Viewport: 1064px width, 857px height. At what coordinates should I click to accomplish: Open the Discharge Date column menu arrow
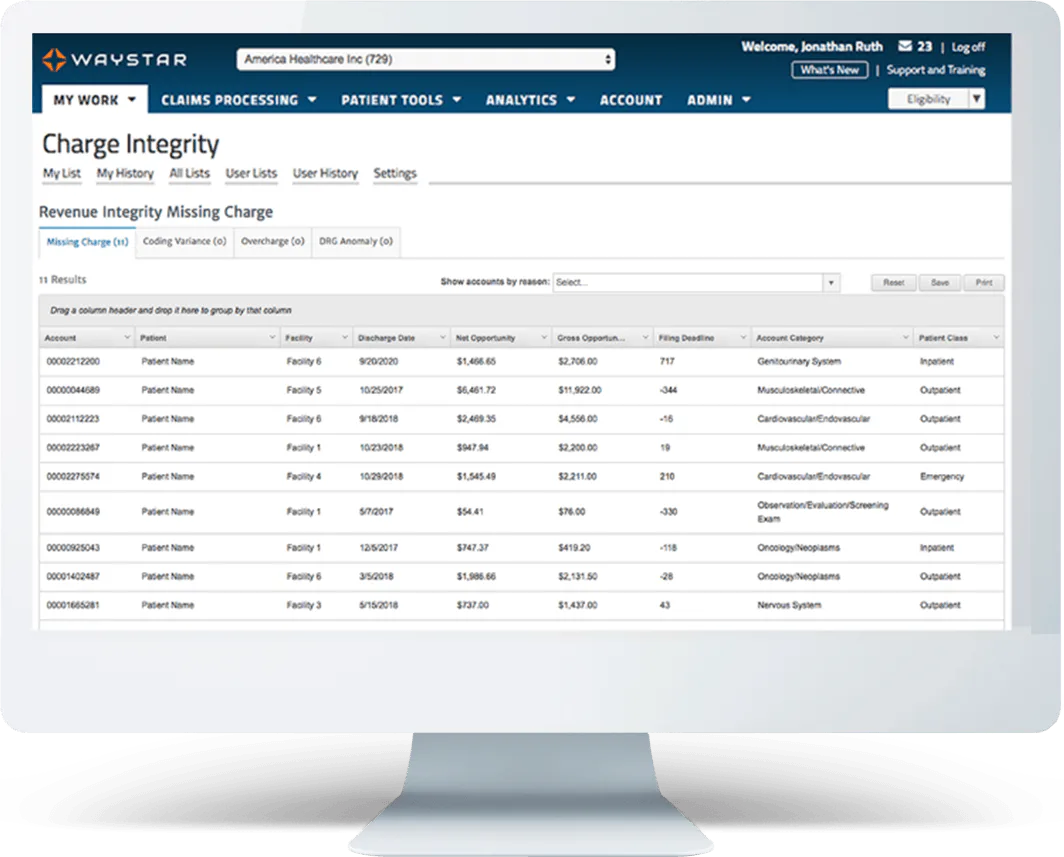point(442,337)
